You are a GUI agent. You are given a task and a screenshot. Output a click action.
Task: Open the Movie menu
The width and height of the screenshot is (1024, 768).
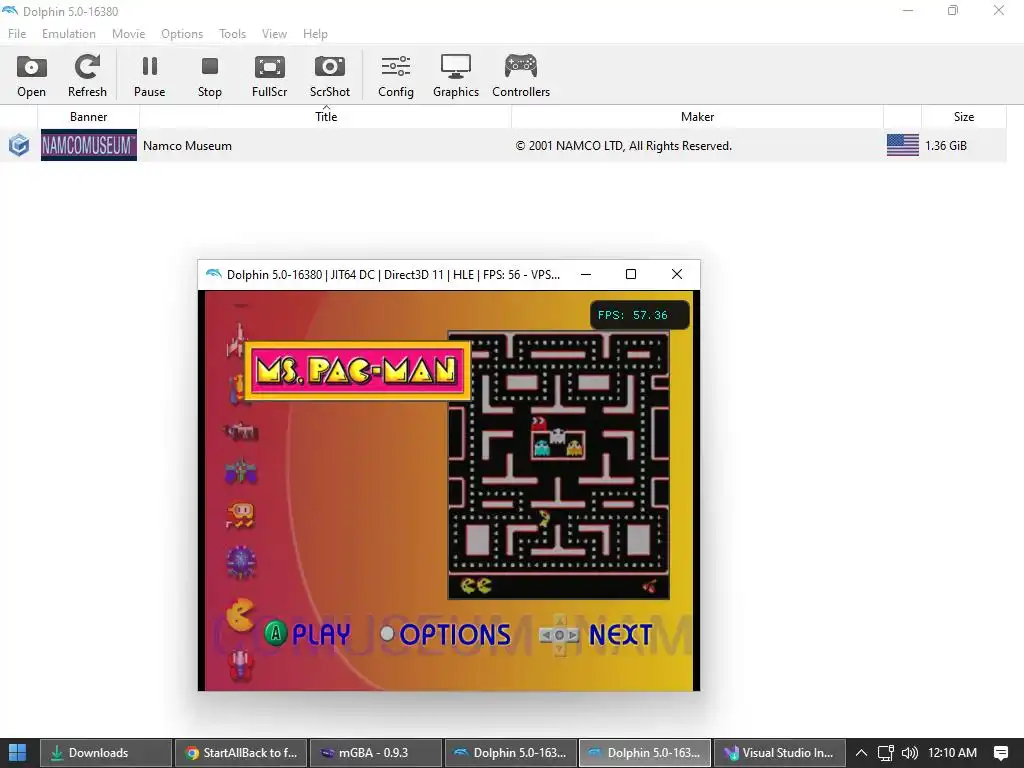(x=129, y=34)
